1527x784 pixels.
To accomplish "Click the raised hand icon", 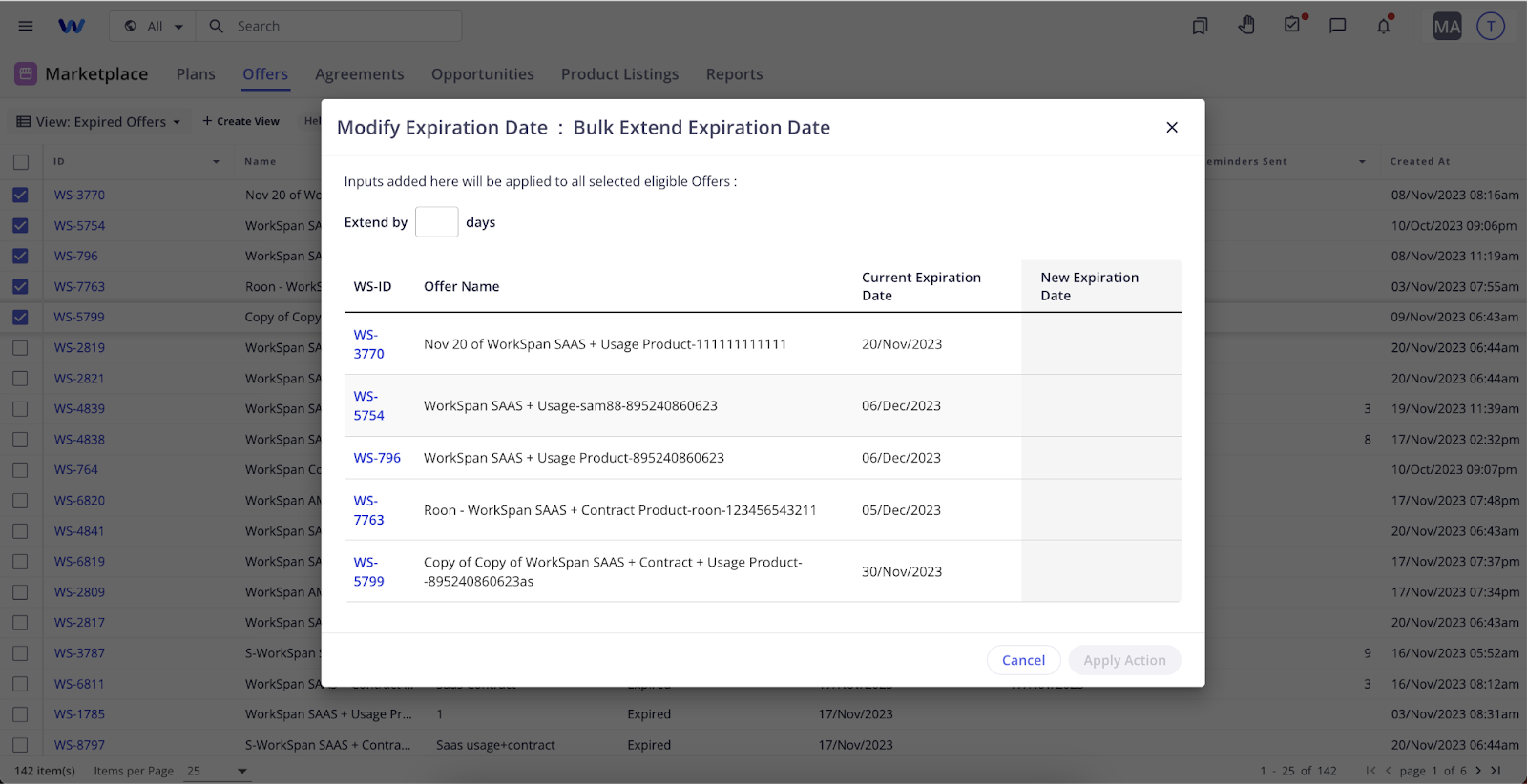I will [1246, 26].
